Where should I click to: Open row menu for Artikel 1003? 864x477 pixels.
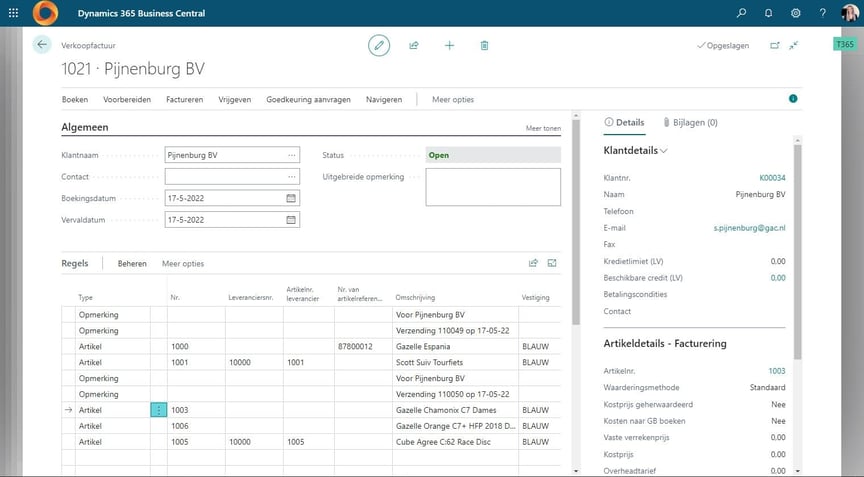pyautogui.click(x=159, y=410)
